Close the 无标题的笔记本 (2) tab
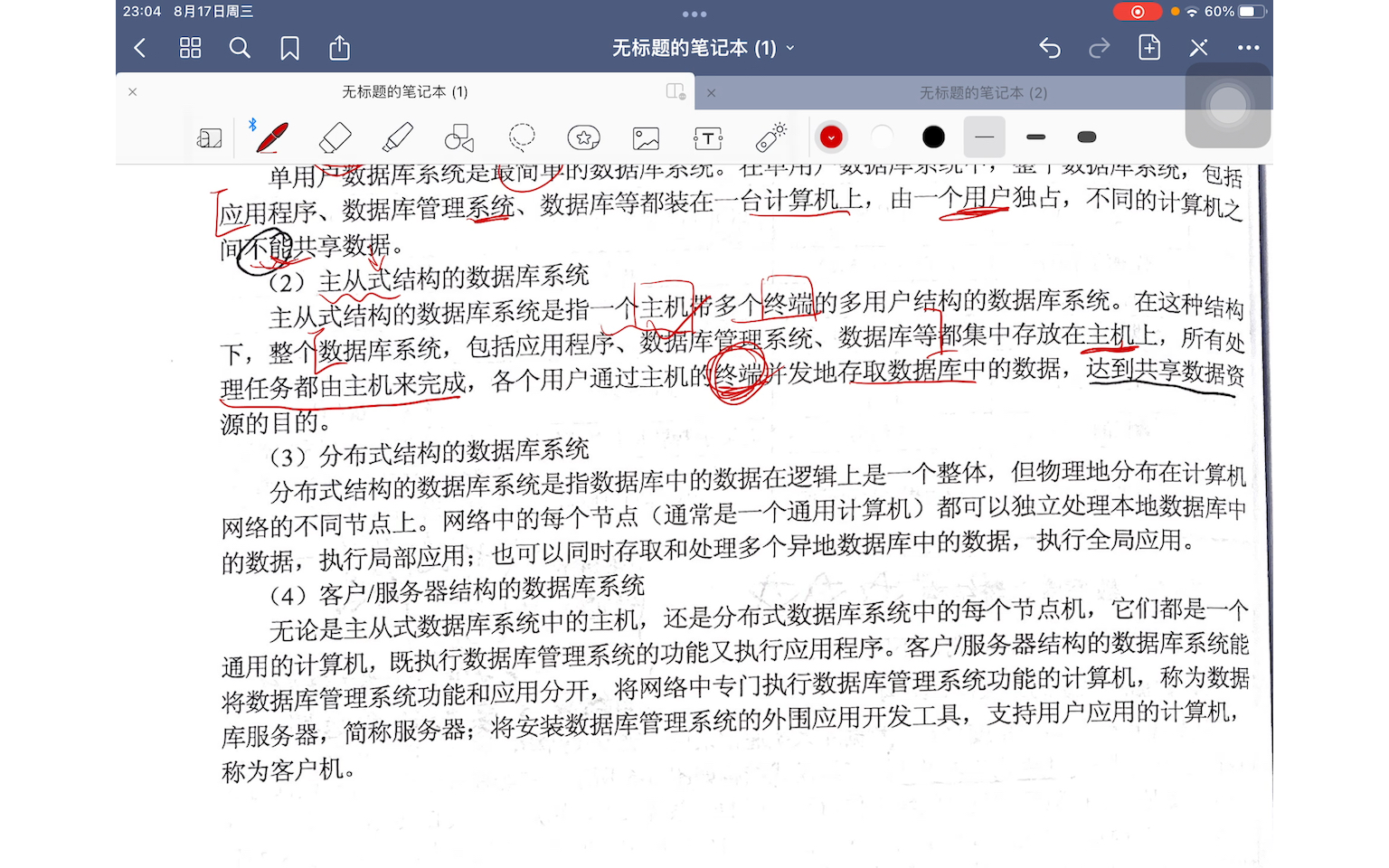The width and height of the screenshot is (1389, 868). click(712, 93)
